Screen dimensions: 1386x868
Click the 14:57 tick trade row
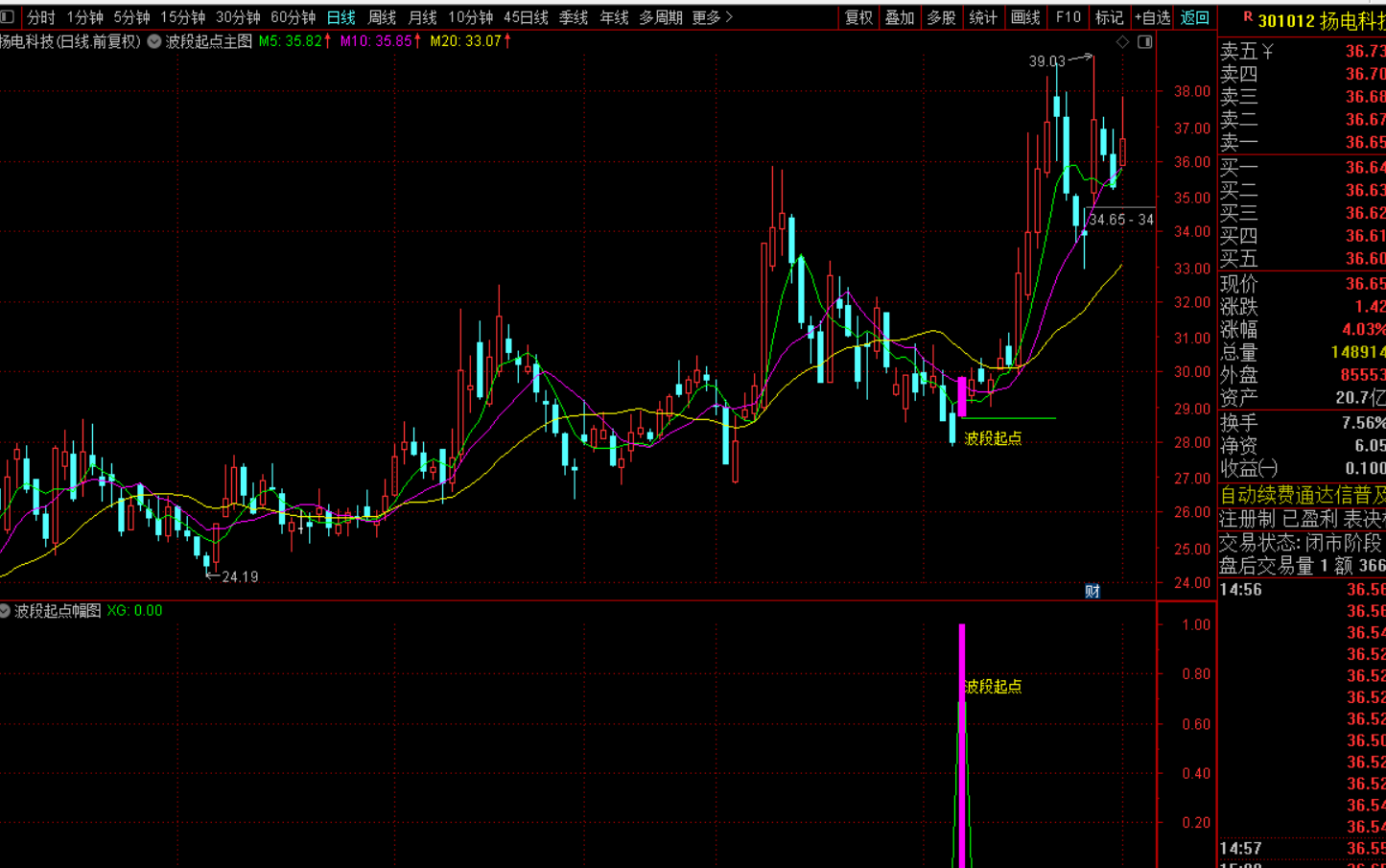[x=1302, y=849]
